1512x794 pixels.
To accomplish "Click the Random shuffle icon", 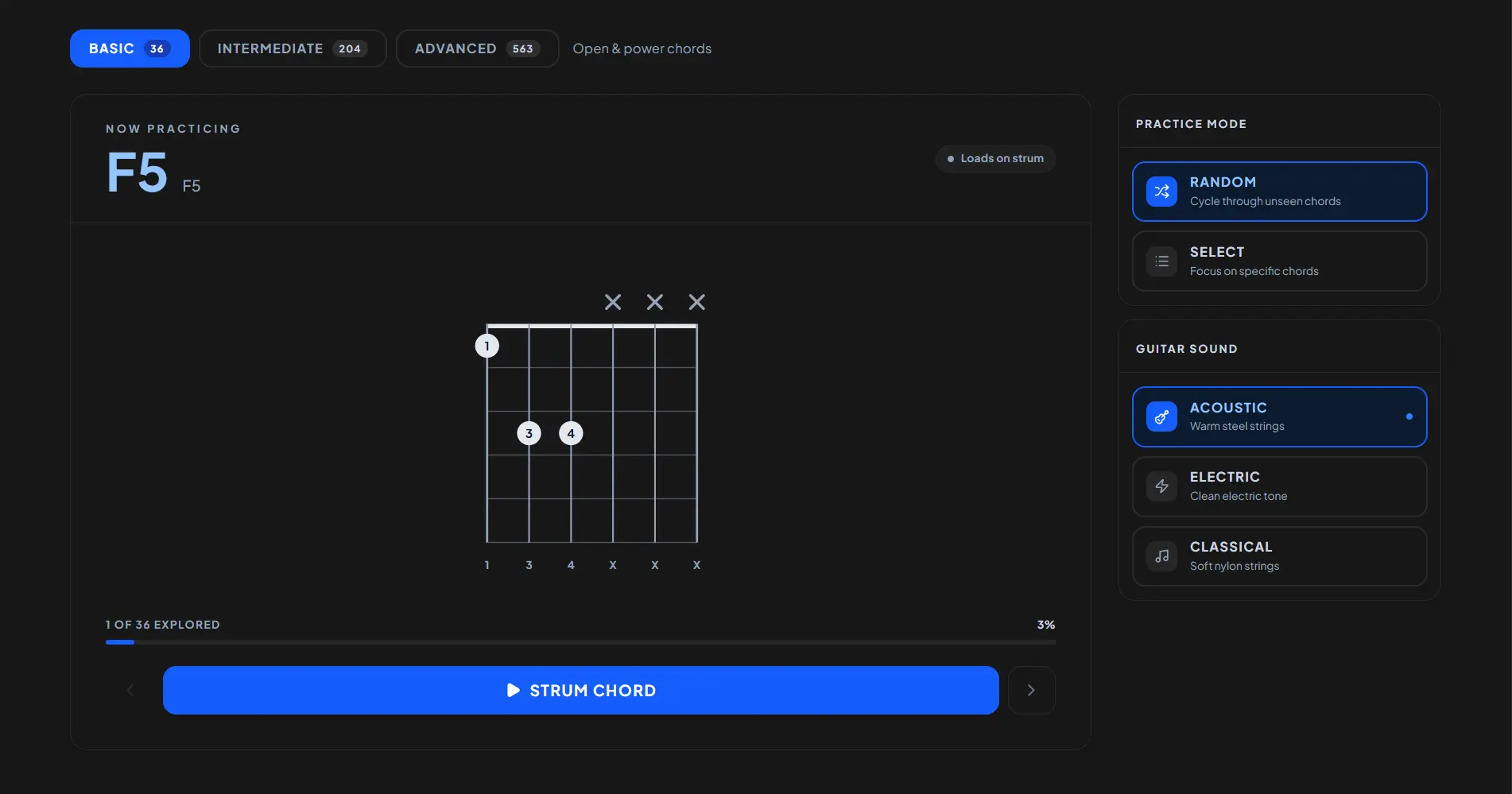I will [1161, 192].
